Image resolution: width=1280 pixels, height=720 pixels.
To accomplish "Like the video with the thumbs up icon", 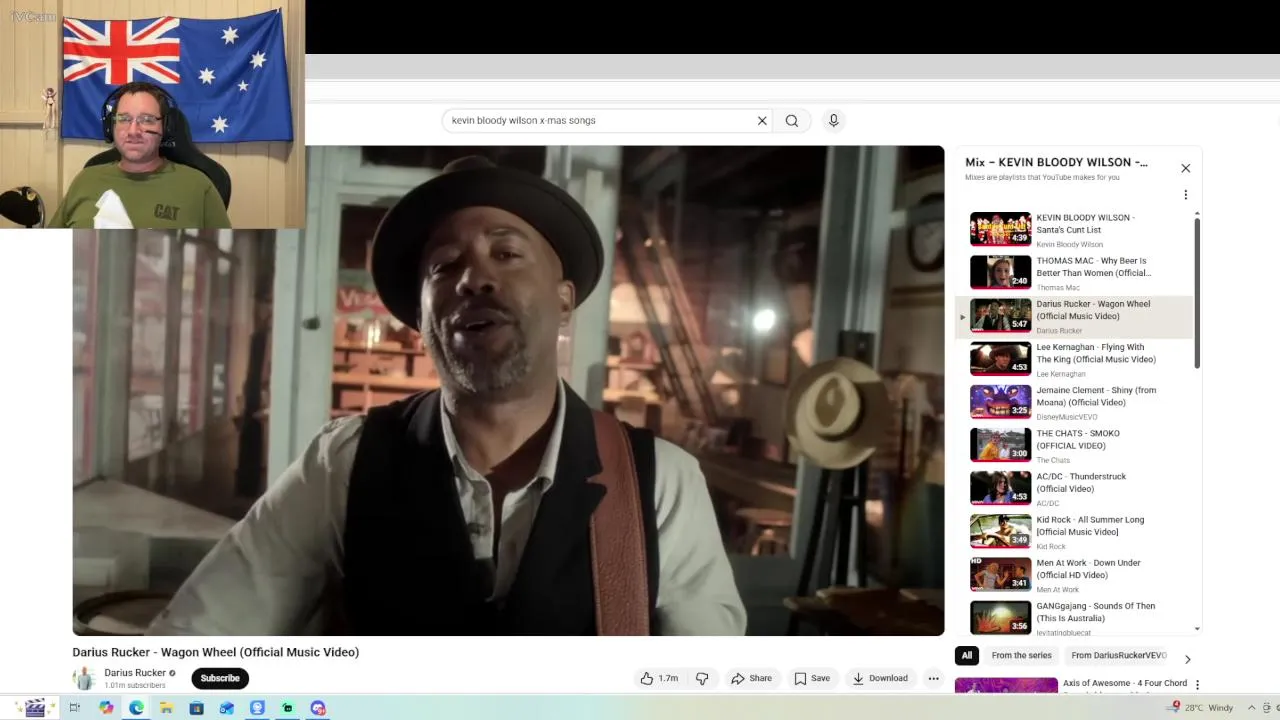I will click(659, 678).
